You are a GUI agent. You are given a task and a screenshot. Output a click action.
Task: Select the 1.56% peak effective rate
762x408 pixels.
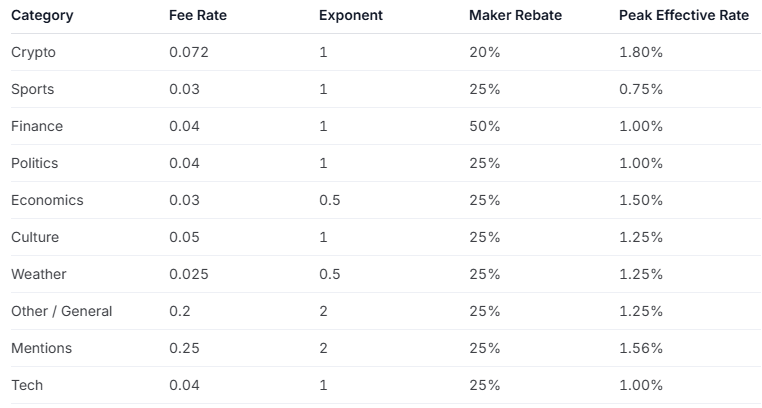point(641,348)
